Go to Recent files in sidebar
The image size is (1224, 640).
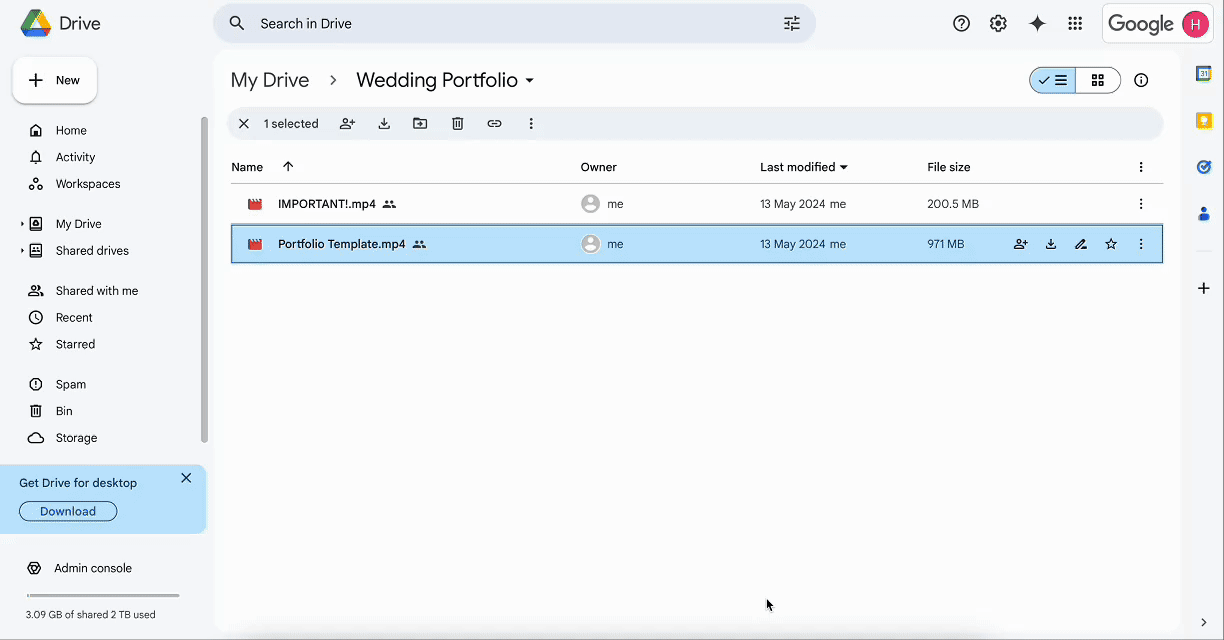pos(74,318)
